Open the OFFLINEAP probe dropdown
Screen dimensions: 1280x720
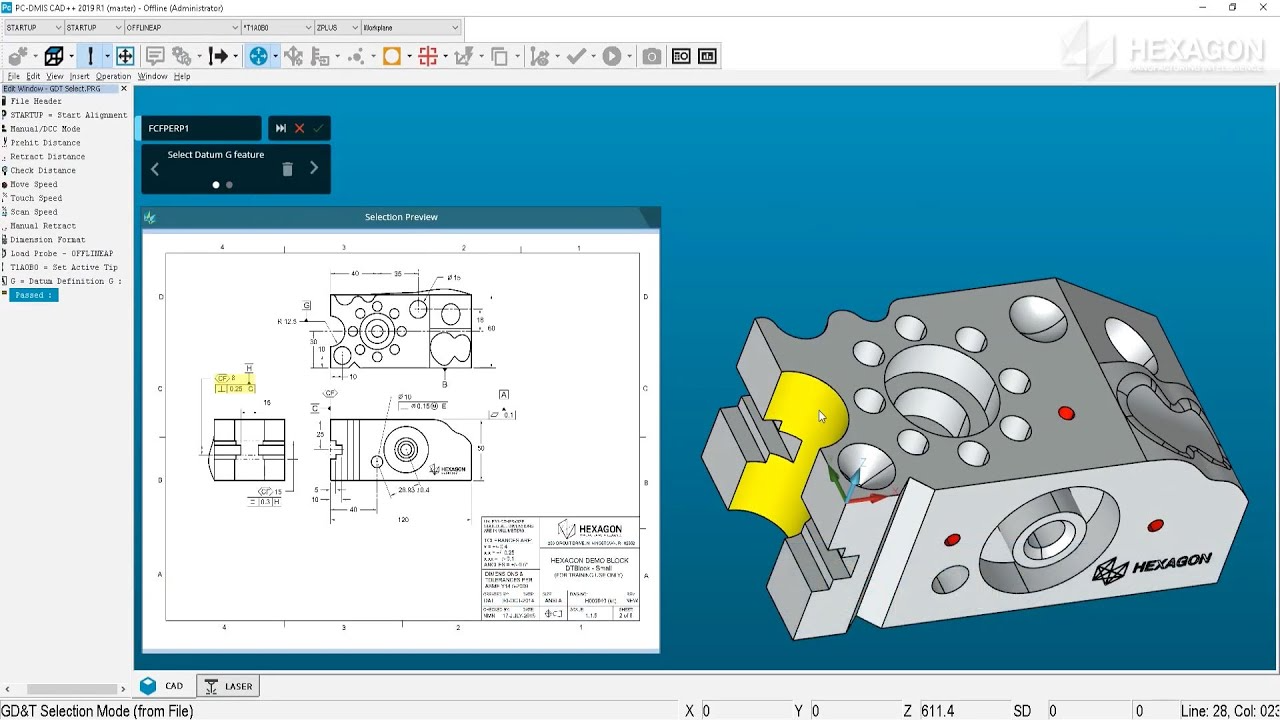(x=182, y=28)
